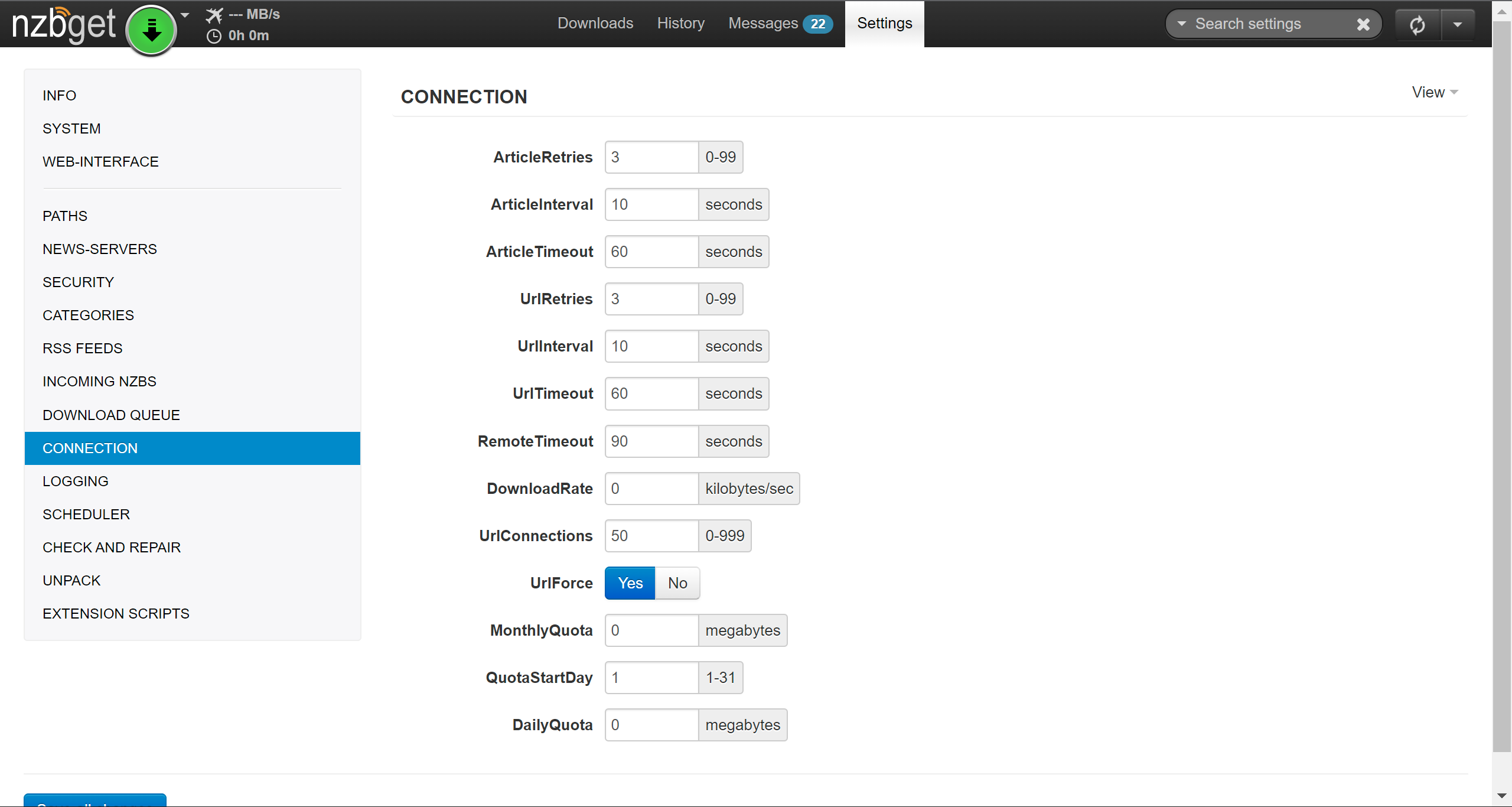Open the refresh options dropdown arrow

pyautogui.click(x=1457, y=25)
